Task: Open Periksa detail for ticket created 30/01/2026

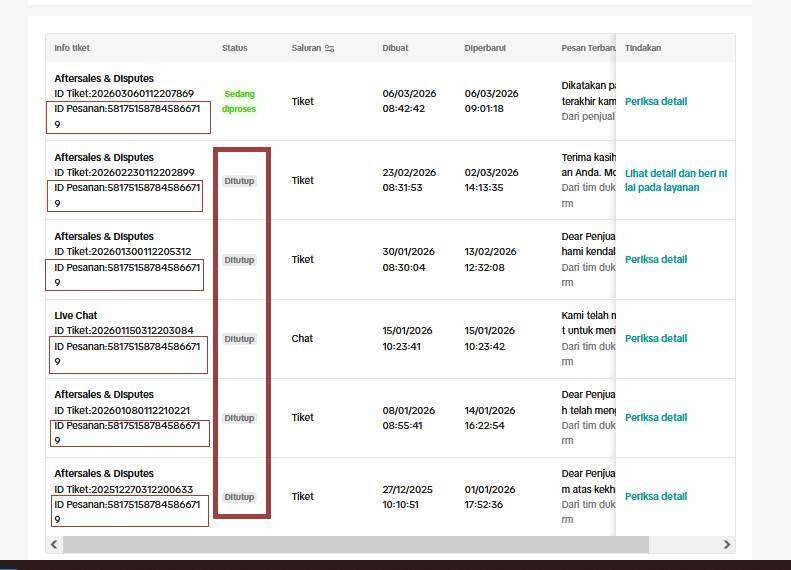Action: [655, 259]
